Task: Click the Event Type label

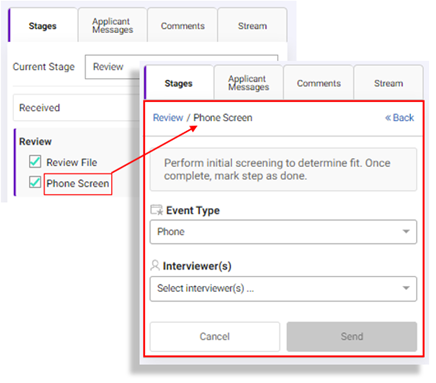Action: tap(193, 210)
